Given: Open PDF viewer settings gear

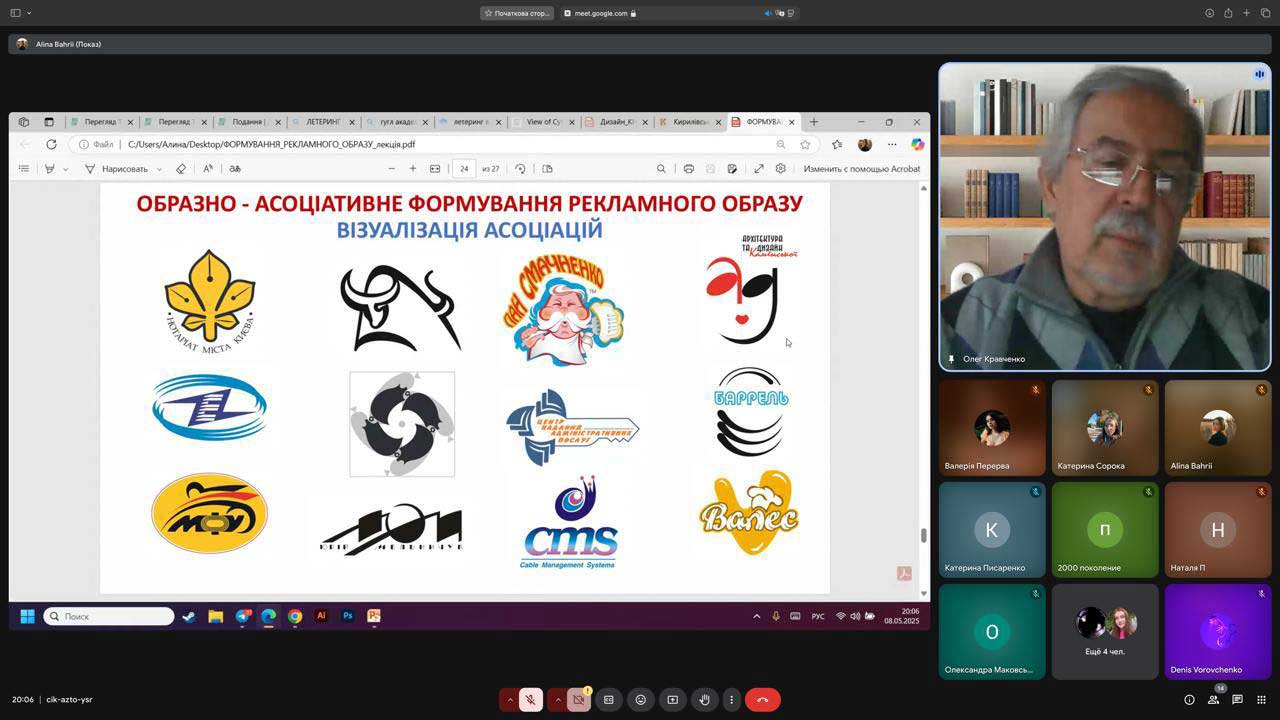Looking at the screenshot, I should [781, 169].
